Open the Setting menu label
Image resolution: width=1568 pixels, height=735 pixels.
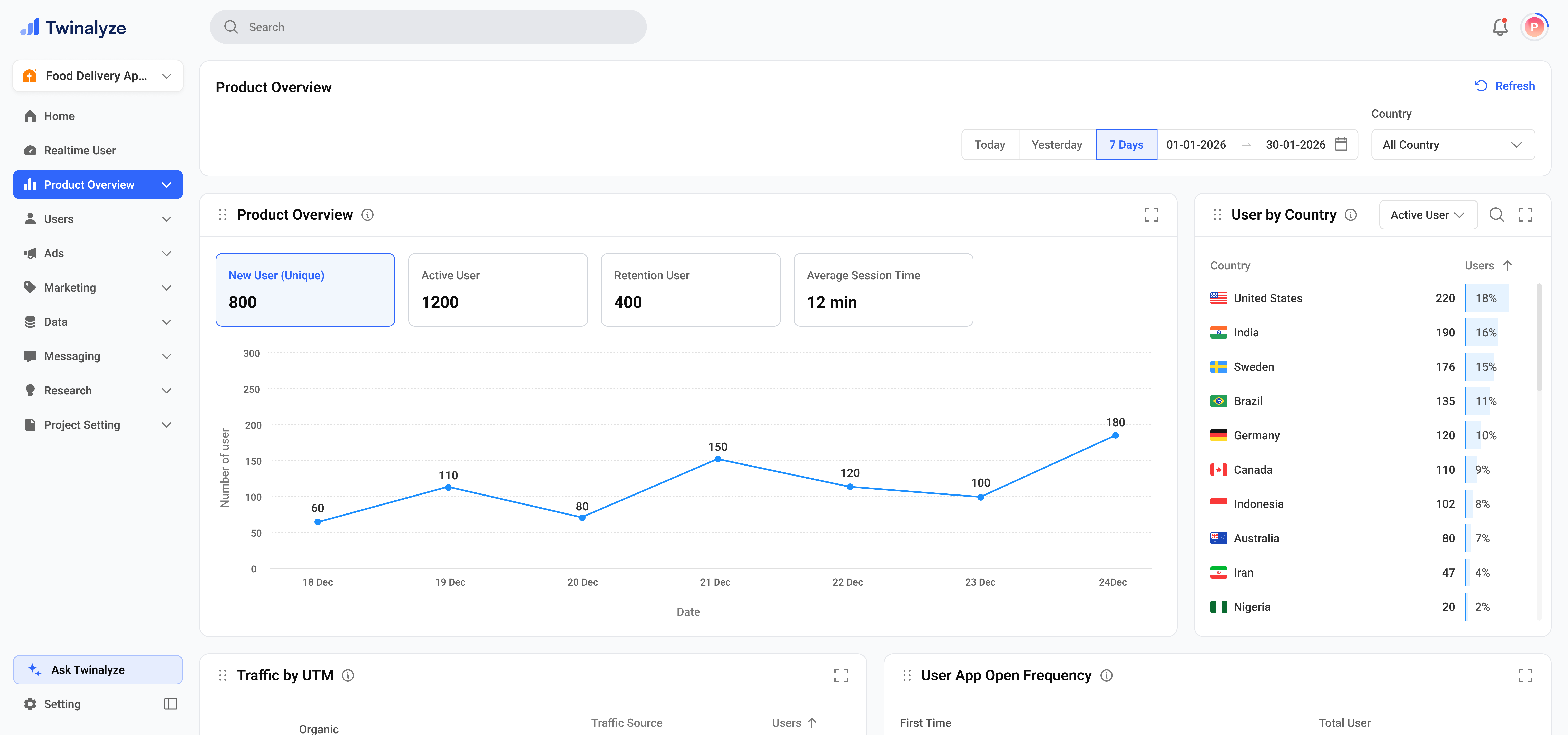pos(62,704)
